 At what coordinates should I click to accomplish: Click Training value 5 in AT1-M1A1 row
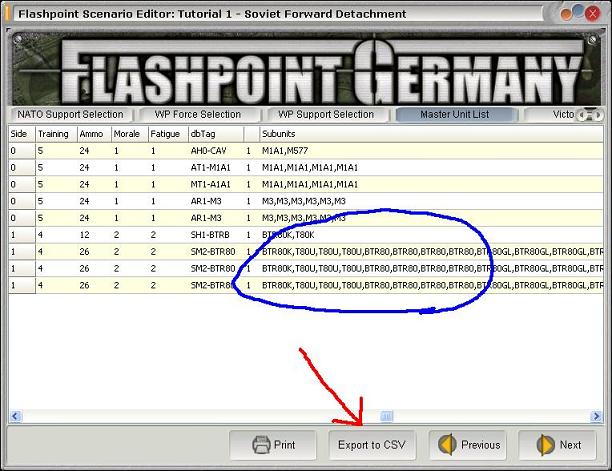click(56, 167)
